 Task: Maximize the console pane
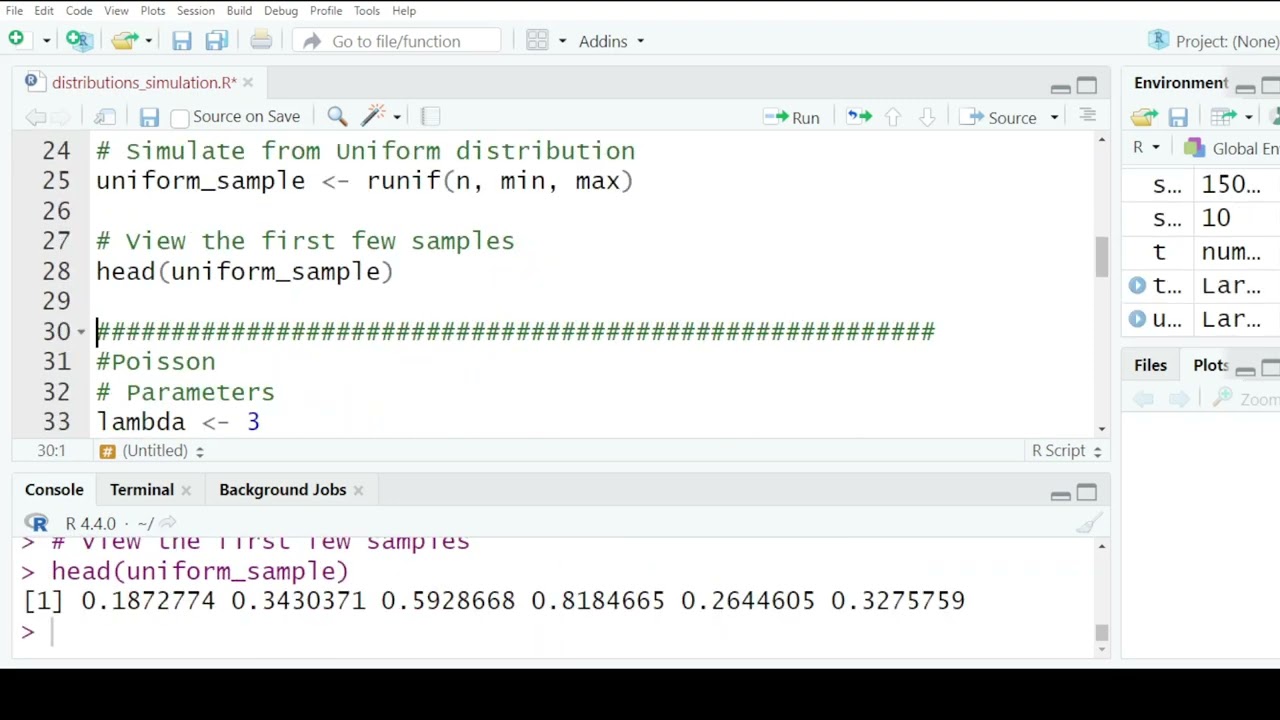1087,493
